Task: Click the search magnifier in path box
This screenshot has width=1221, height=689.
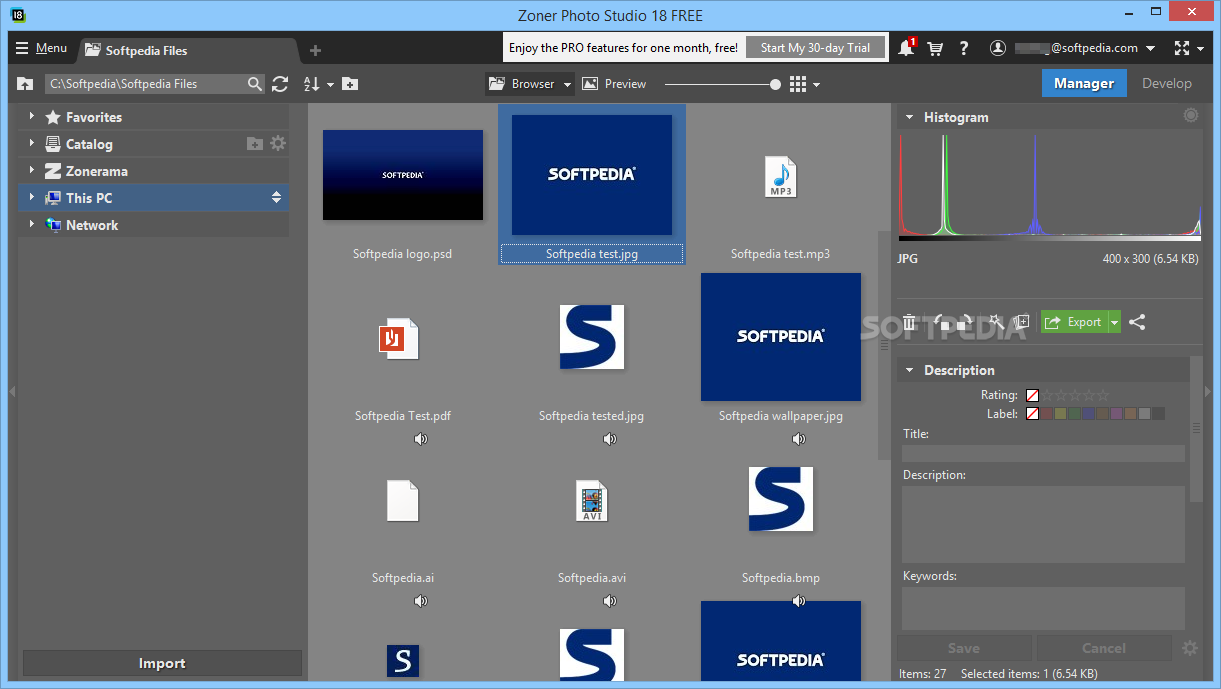Action: [255, 84]
